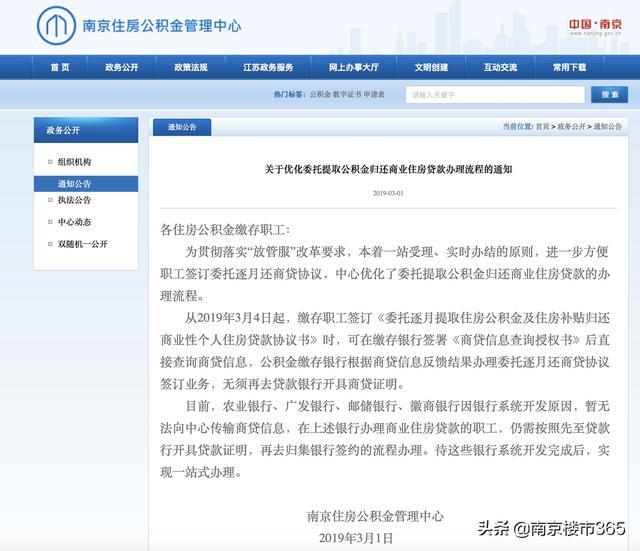Click 常用下载 in the navigation bar

(569, 67)
